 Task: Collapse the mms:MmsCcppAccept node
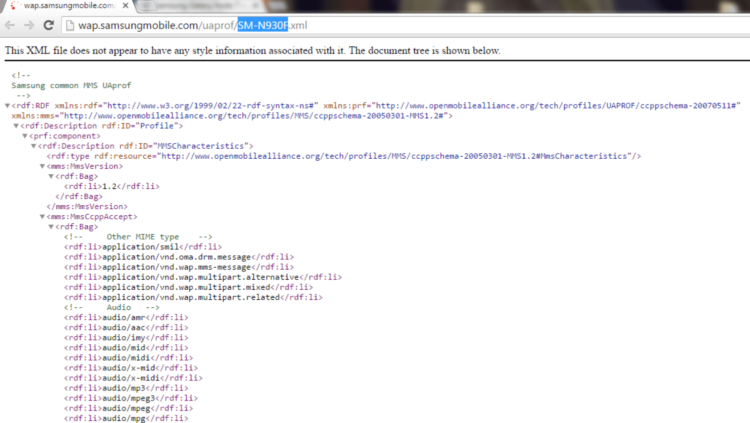point(41,217)
